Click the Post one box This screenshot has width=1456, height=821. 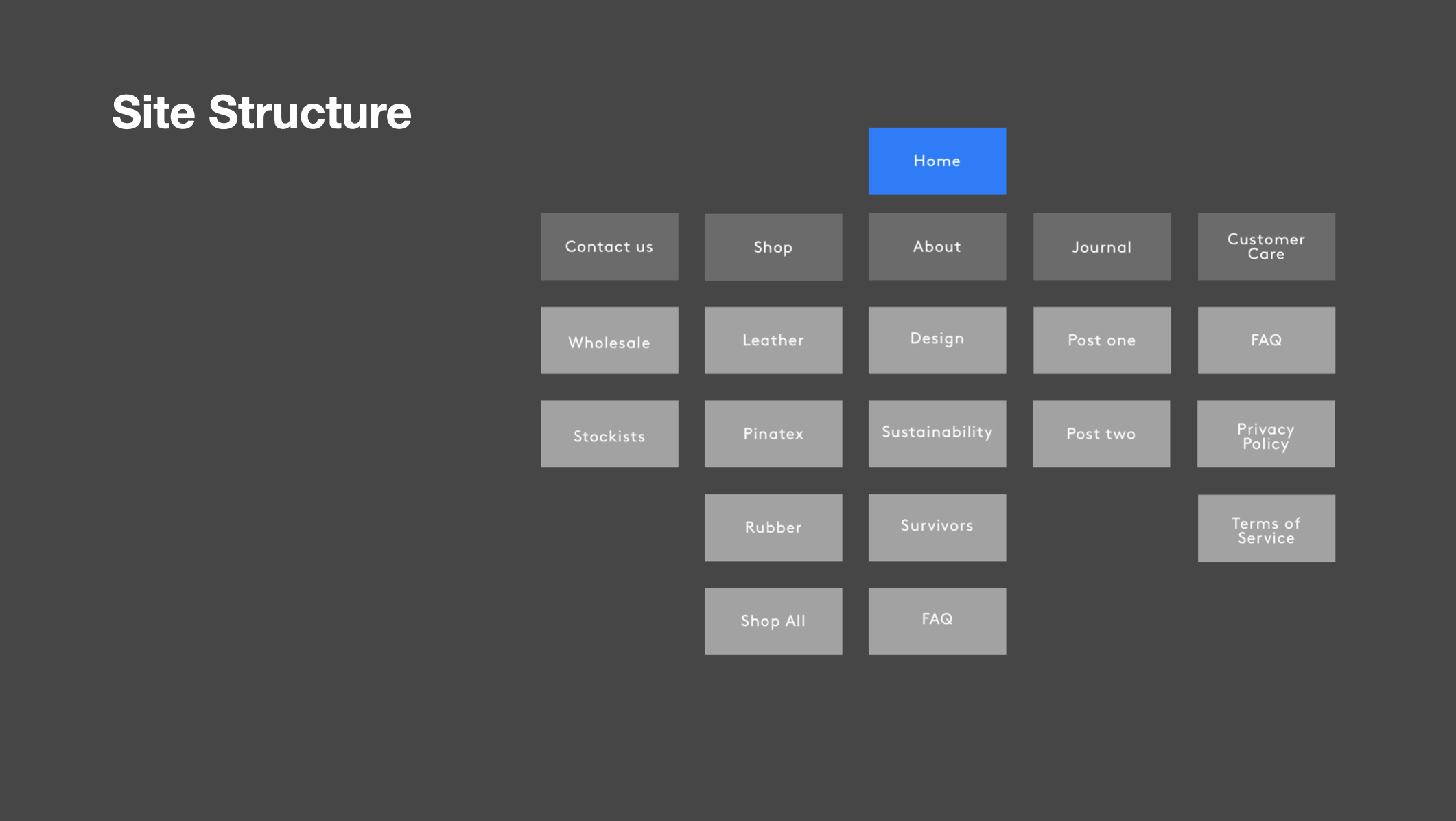point(1102,340)
